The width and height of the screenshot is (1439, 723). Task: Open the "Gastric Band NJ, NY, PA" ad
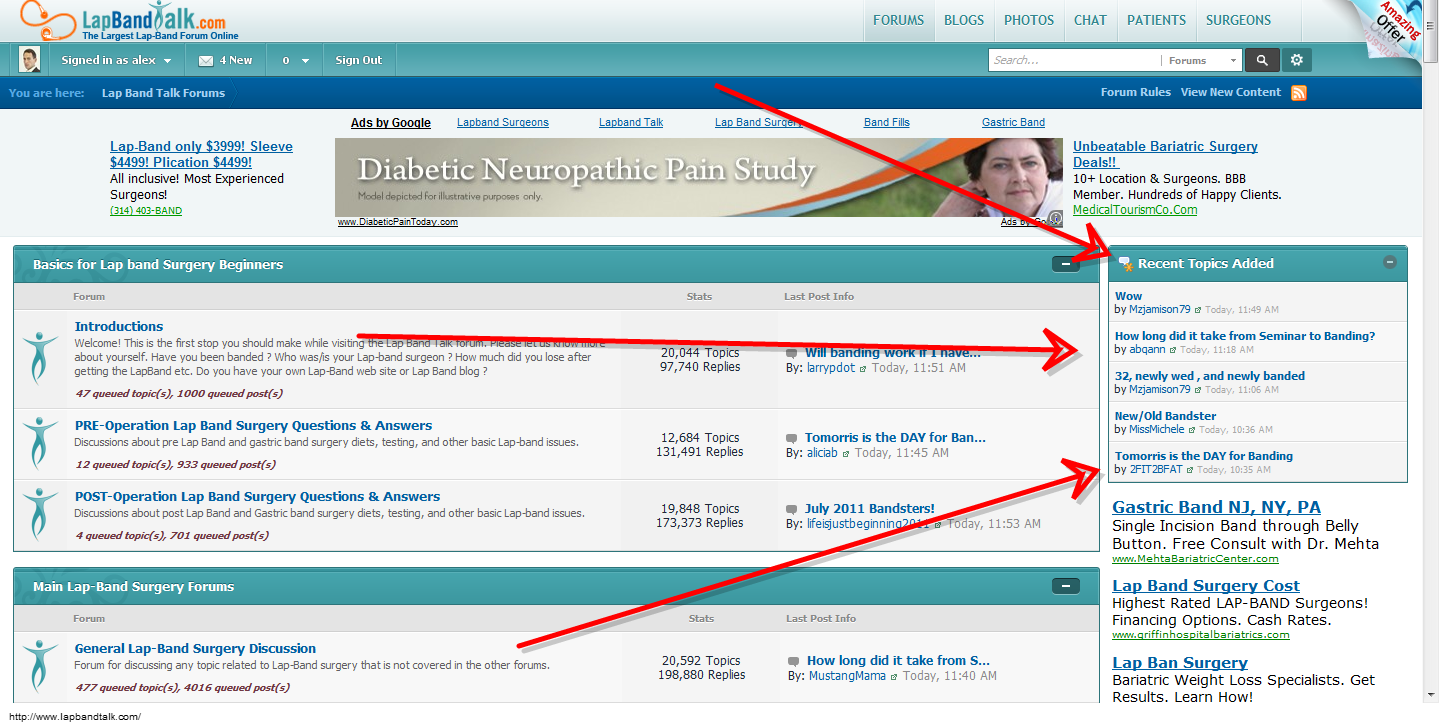pyautogui.click(x=1216, y=507)
